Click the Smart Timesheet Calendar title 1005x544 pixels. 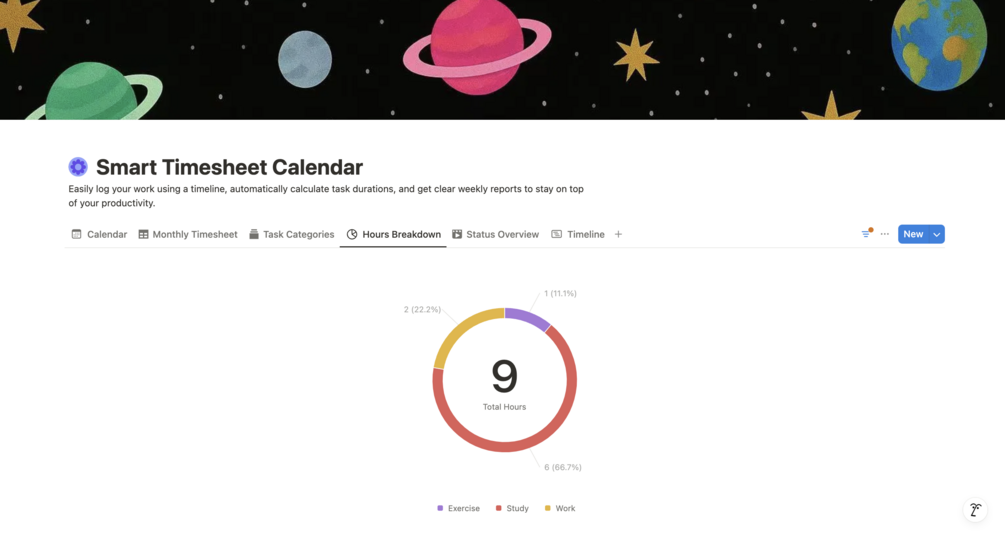pyautogui.click(x=229, y=167)
